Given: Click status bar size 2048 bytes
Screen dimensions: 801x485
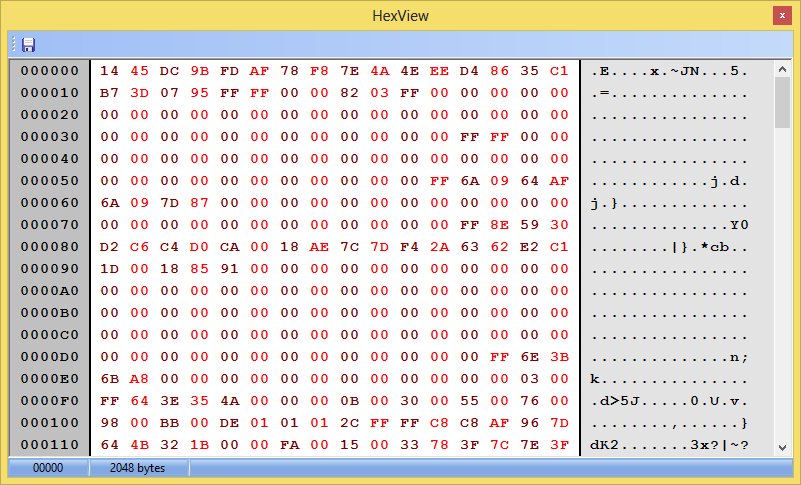Looking at the screenshot, I should (x=137, y=468).
